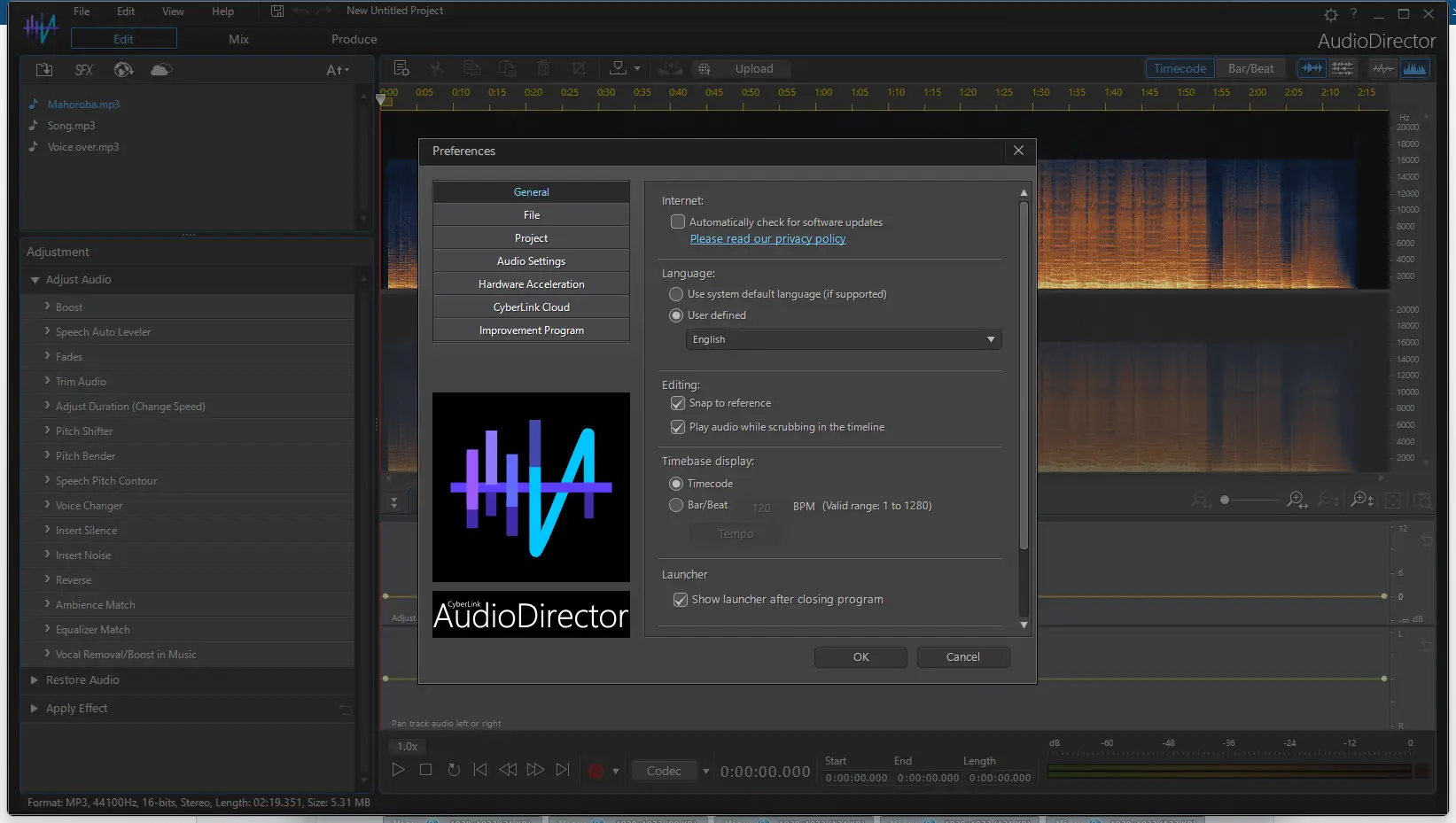Click the Import media icon
1456x823 pixels.
44,69
